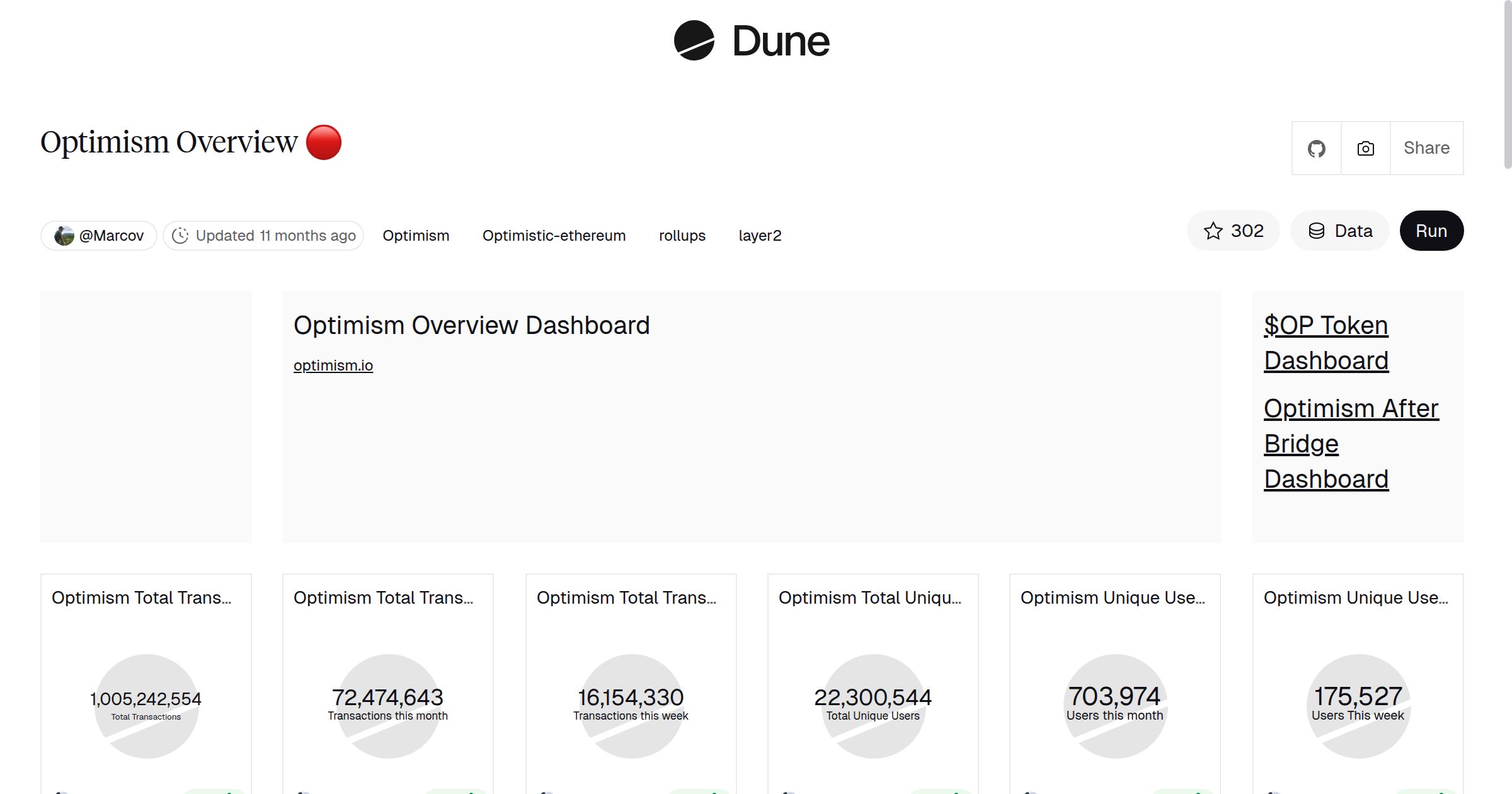1512x794 pixels.
Task: Select the layer2 tag
Action: (x=760, y=236)
